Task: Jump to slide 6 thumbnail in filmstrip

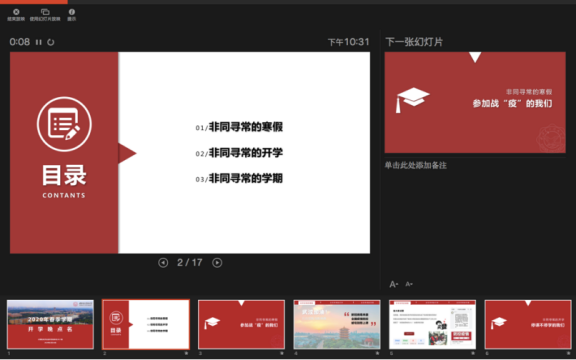Action: pyautogui.click(x=528, y=324)
